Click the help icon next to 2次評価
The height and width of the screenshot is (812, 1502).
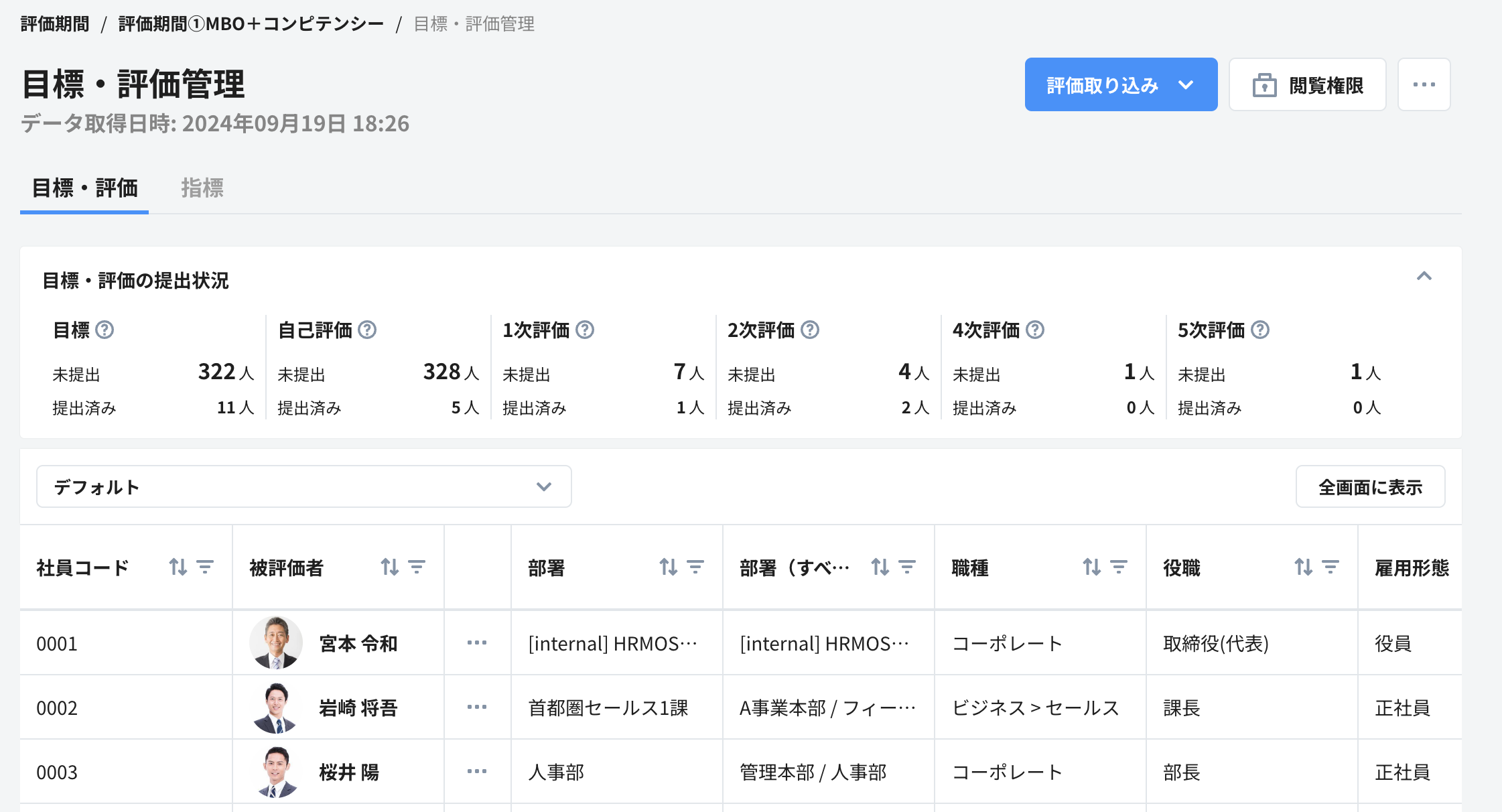(x=811, y=330)
